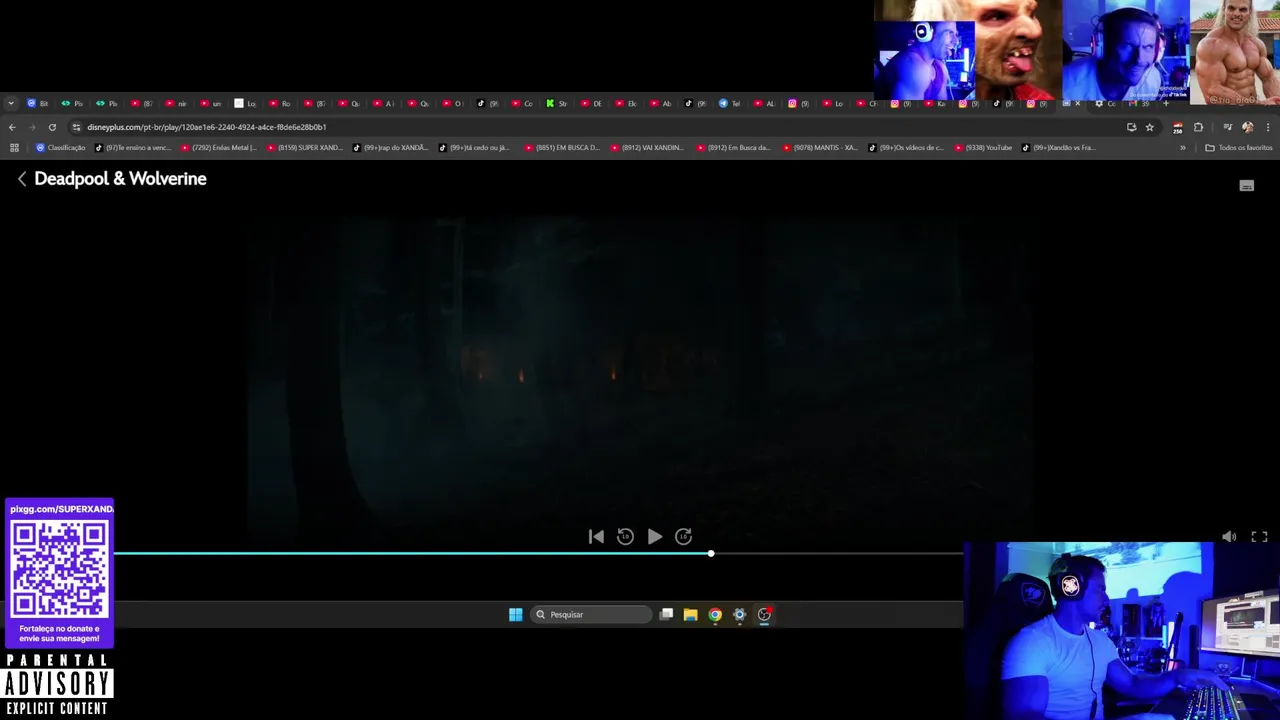
Task: Open the Chrome three-dot menu
Action: pos(1268,127)
